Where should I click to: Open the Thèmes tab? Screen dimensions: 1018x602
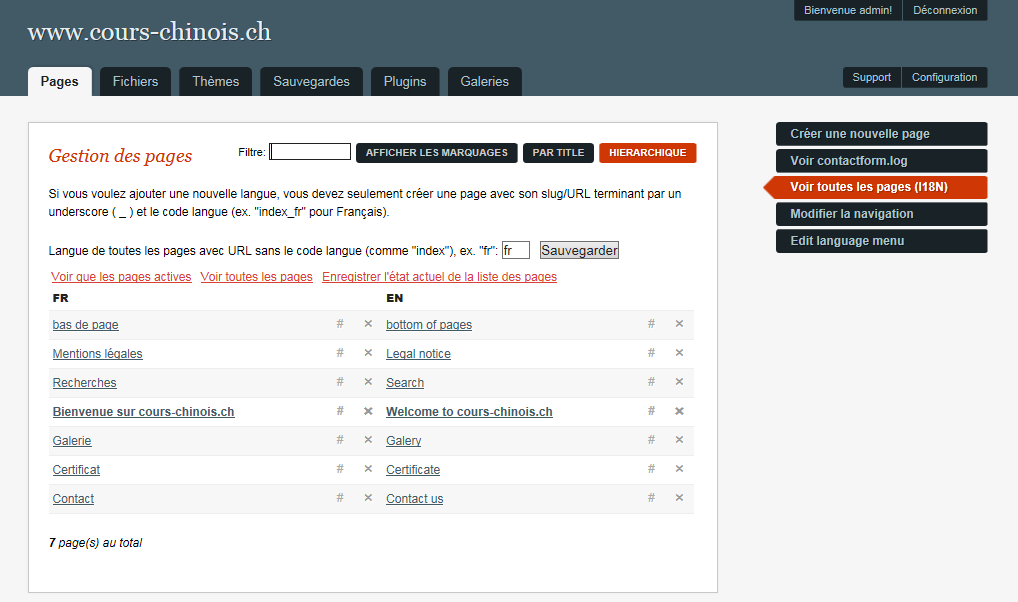[x=216, y=81]
